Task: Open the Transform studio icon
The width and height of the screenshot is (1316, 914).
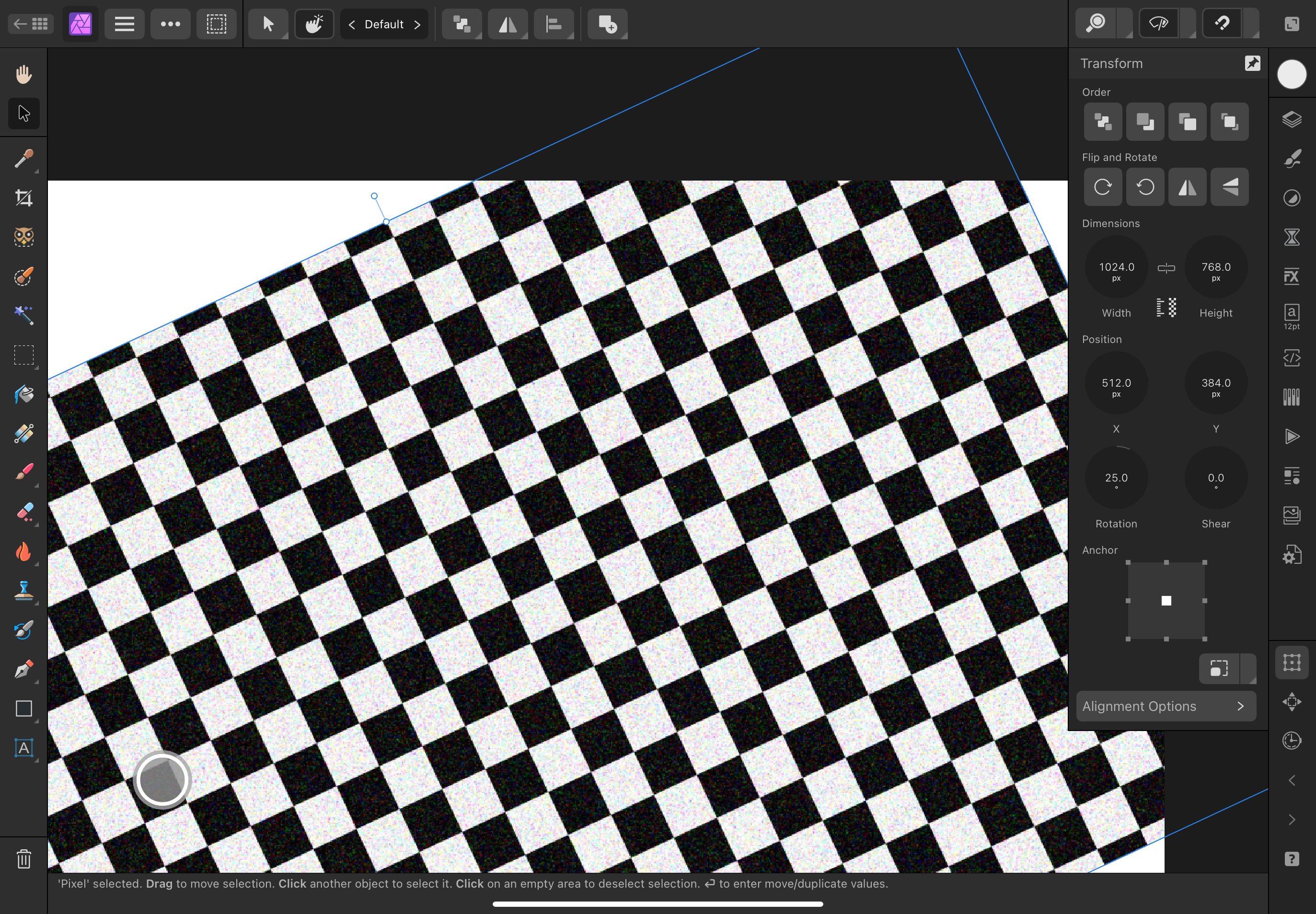Action: (x=1292, y=663)
